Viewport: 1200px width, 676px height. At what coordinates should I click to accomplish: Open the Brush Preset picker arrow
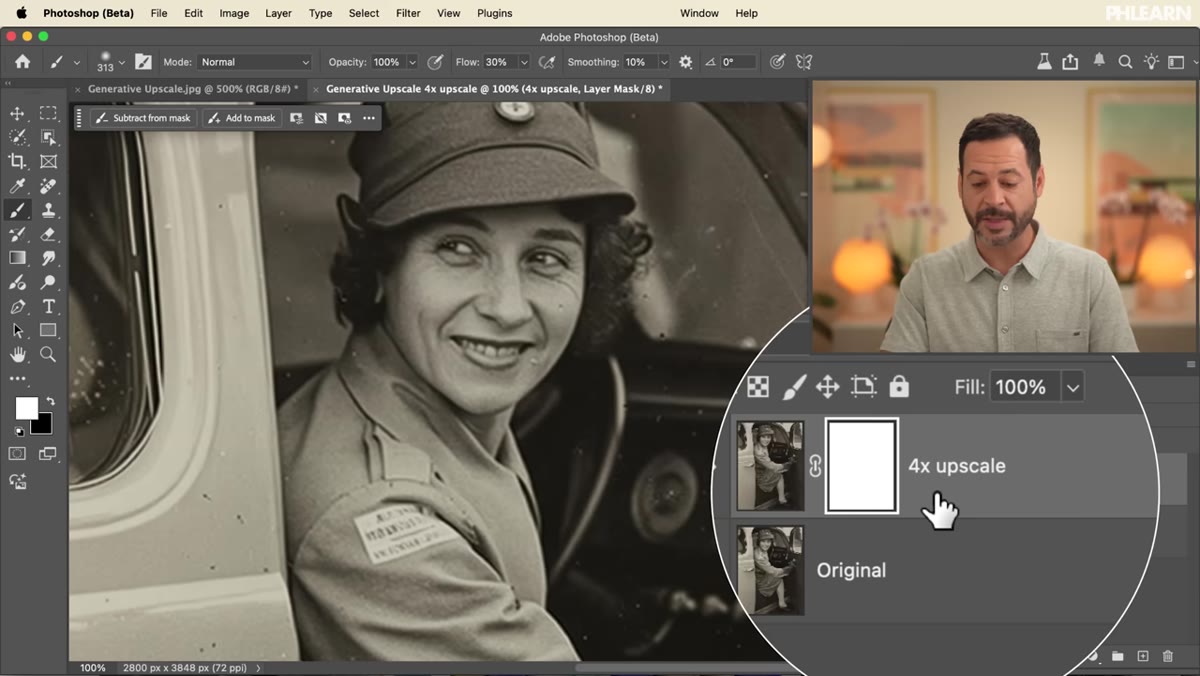pos(122,62)
